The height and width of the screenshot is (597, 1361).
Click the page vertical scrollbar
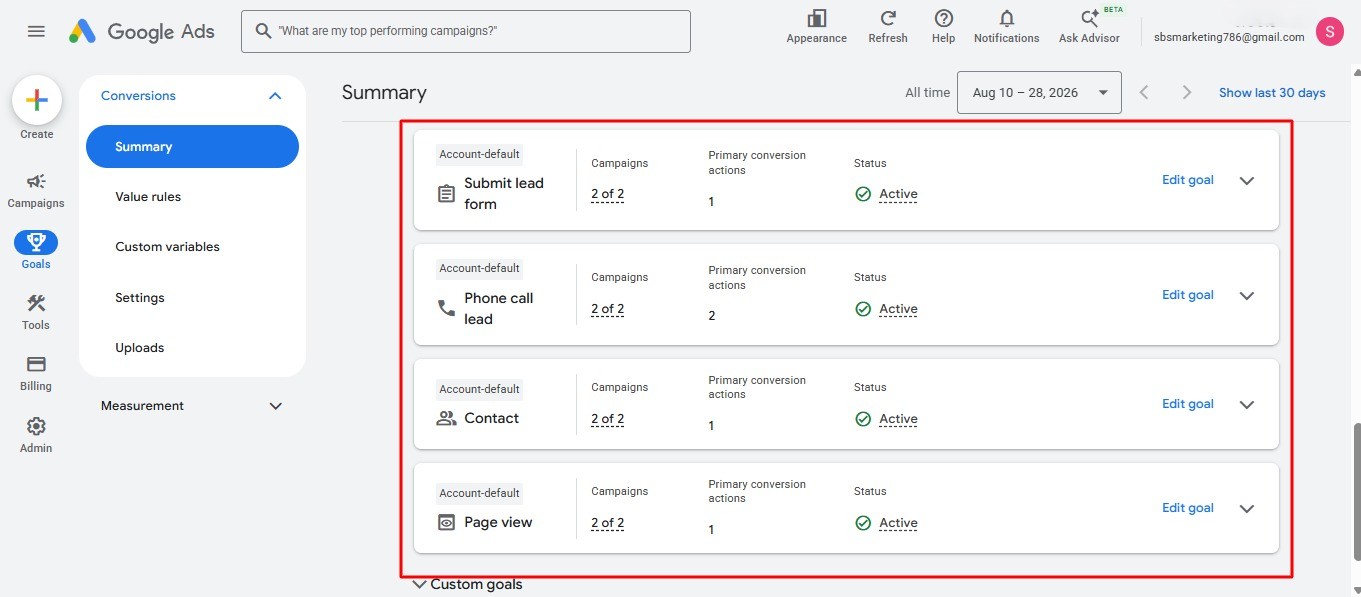pyautogui.click(x=1356, y=490)
